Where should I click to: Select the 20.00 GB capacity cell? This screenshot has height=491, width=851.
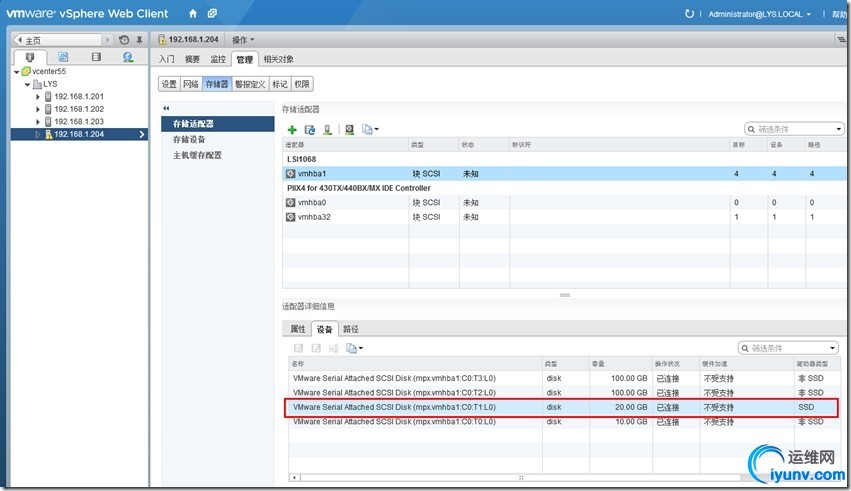tap(621, 407)
